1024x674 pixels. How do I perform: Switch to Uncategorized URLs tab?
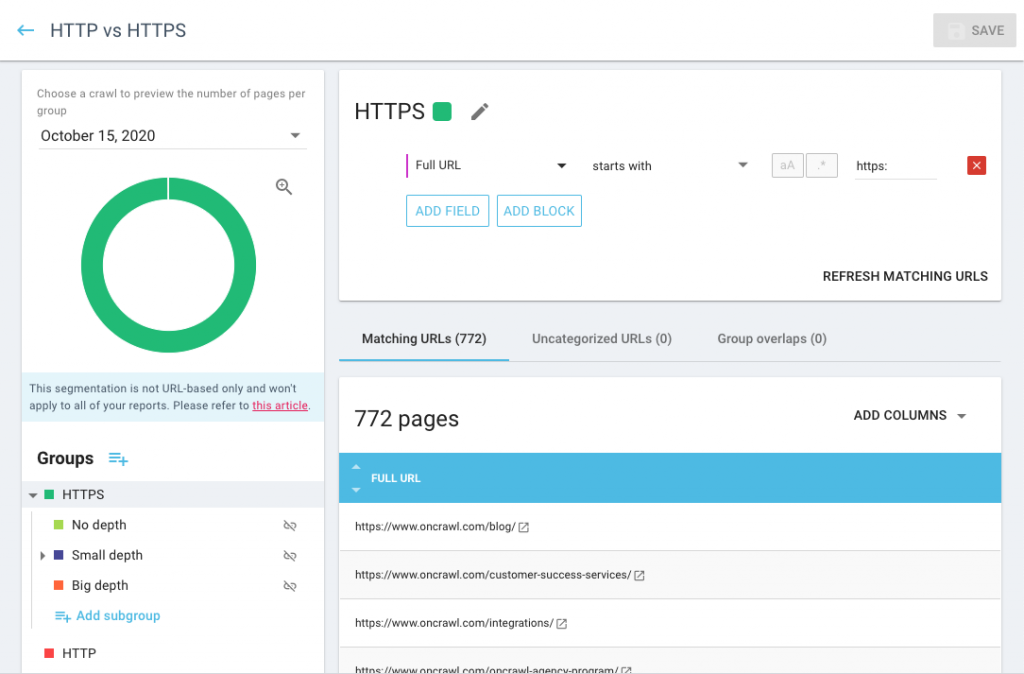[601, 339]
